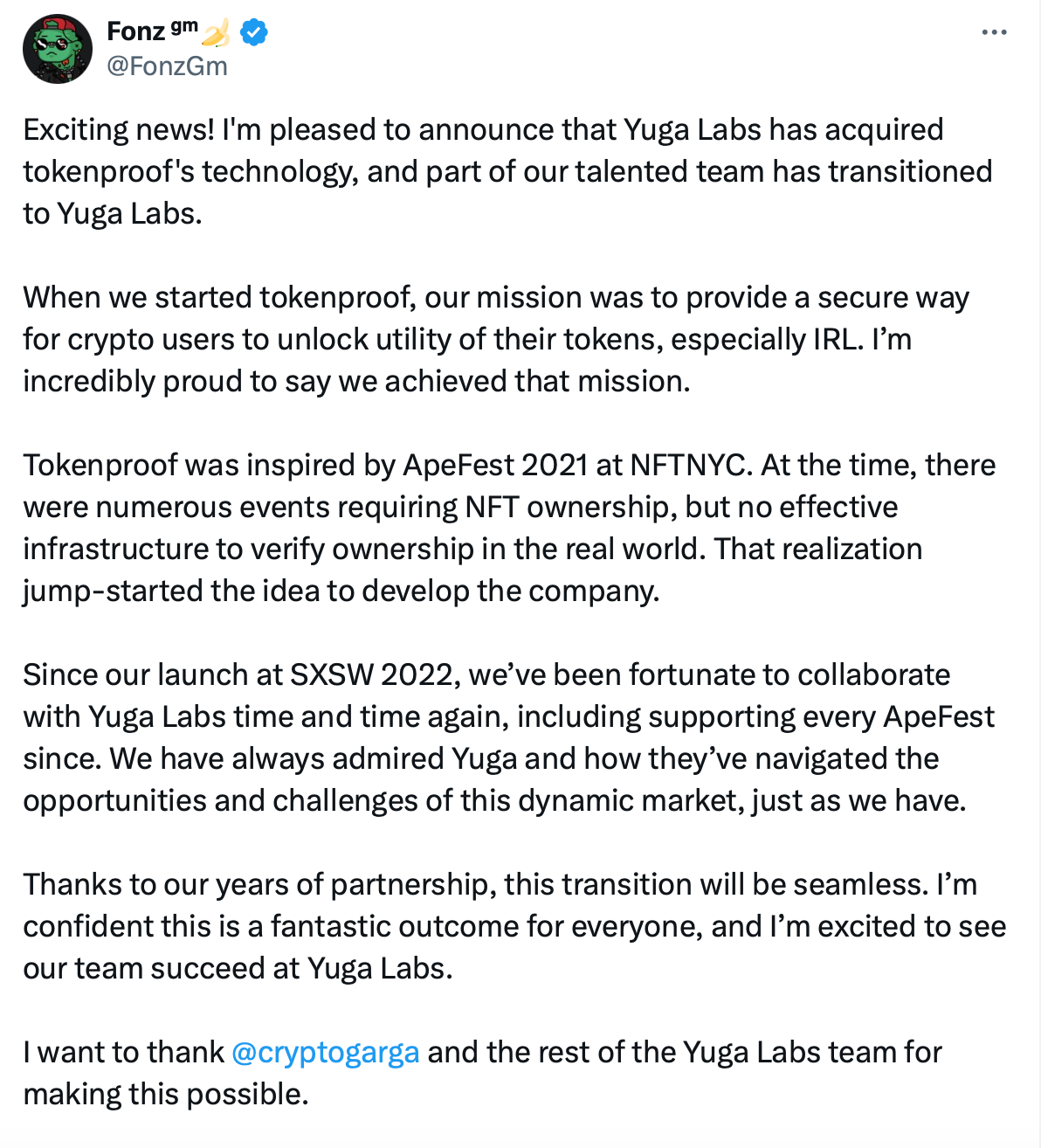This screenshot has width=1041, height=1148.
Task: Click the banana emoji beside Fonz name
Action: tap(216, 32)
